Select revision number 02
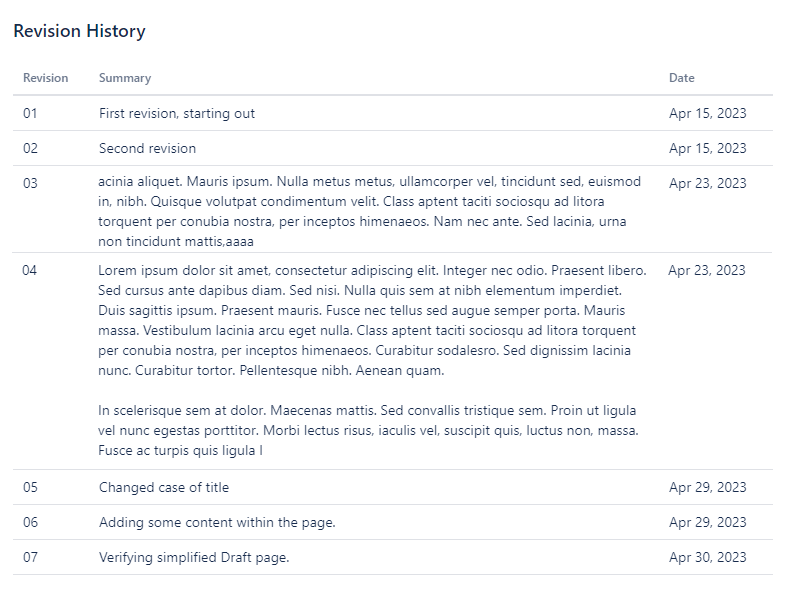The height and width of the screenshot is (596, 808). click(30, 148)
